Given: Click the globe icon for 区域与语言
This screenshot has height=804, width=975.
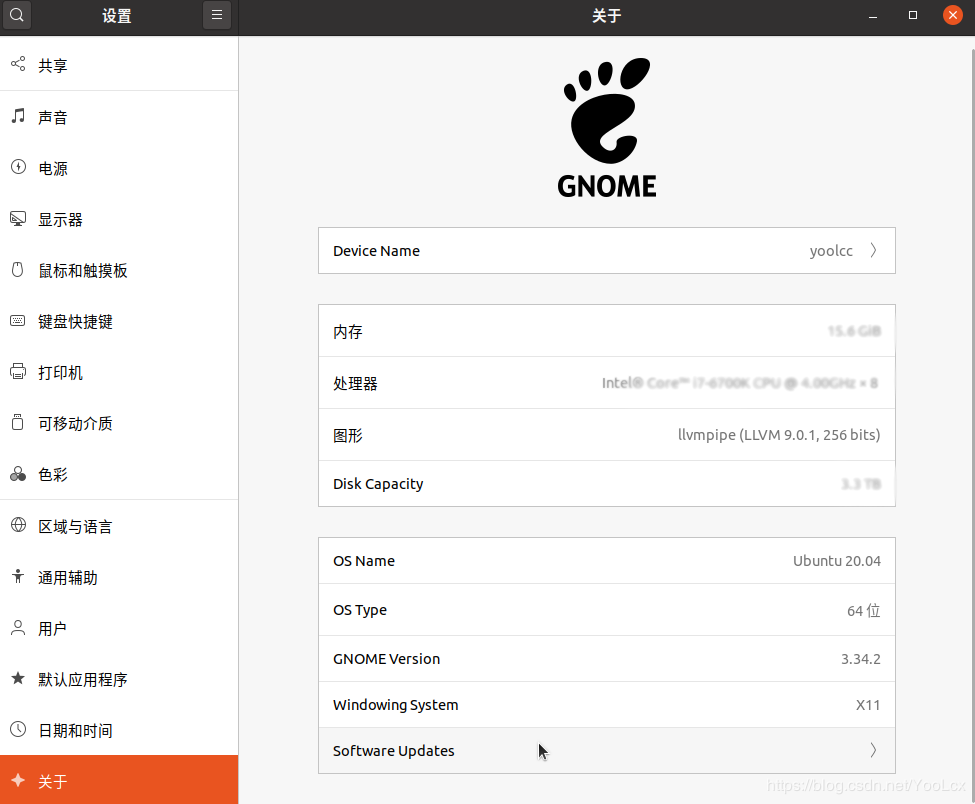Looking at the screenshot, I should click(x=17, y=526).
